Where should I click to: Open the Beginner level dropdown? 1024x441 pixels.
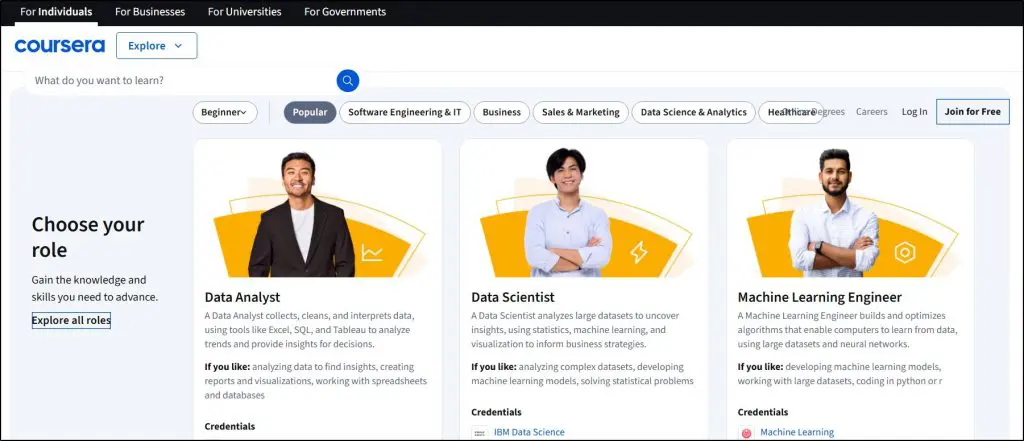[225, 112]
